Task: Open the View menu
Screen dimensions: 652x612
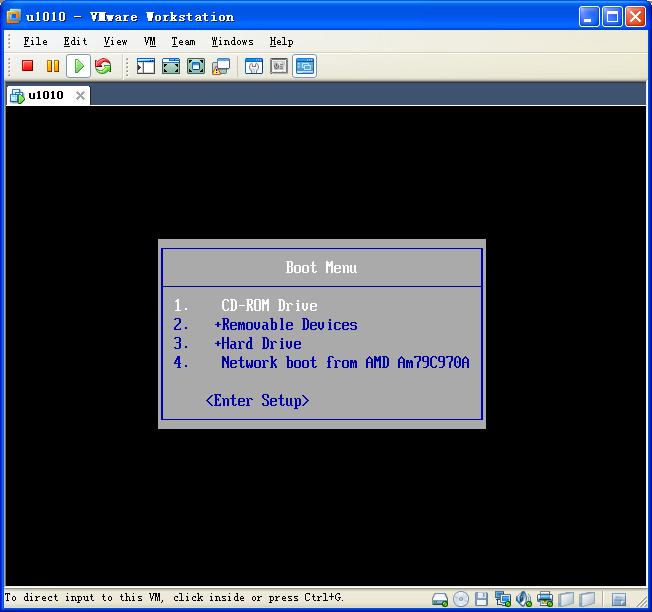Action: pos(115,42)
